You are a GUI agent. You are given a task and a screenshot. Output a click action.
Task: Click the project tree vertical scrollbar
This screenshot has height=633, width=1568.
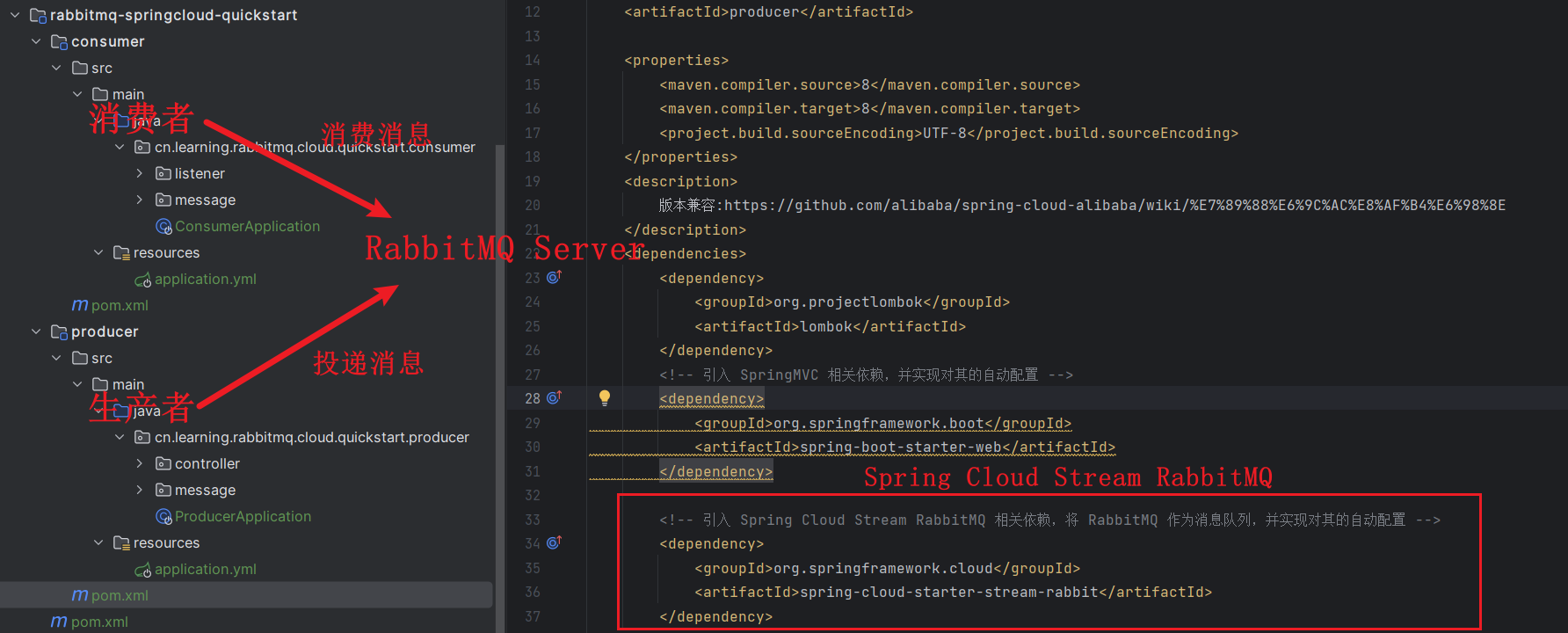(500, 387)
